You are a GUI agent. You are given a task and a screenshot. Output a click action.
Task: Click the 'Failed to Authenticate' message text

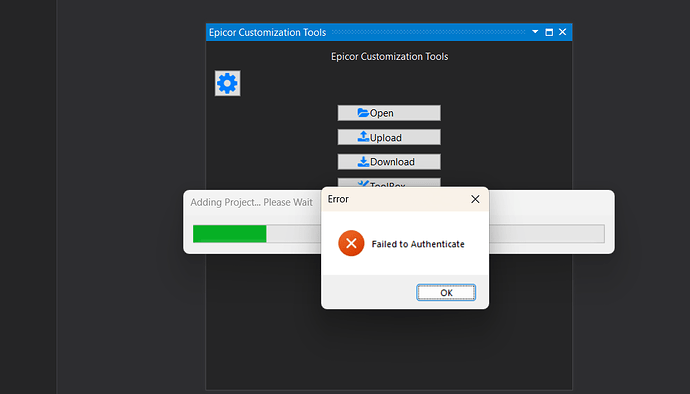click(418, 244)
